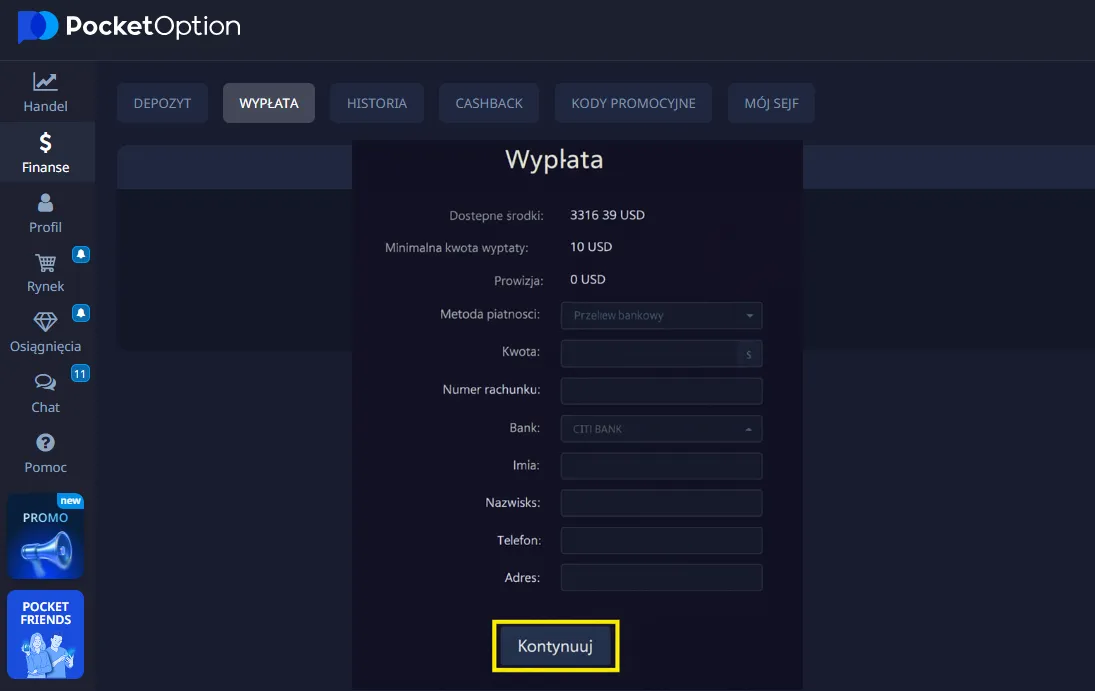Image resolution: width=1095 pixels, height=691 pixels.
Task: Open the KODY PROMOCYJNE tab
Action: point(633,103)
